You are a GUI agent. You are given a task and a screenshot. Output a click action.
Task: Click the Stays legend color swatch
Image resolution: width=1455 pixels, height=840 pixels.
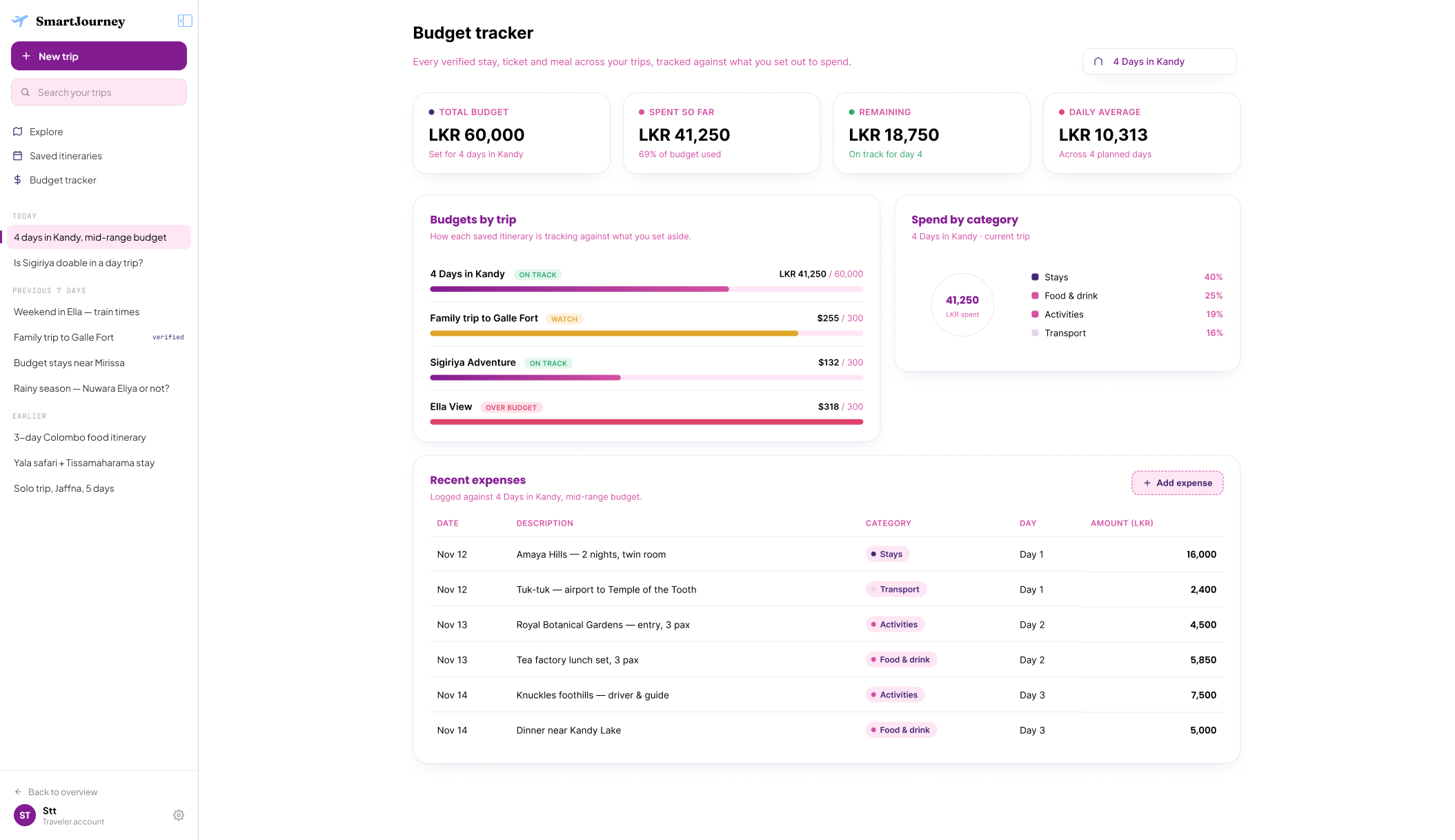(x=1035, y=277)
